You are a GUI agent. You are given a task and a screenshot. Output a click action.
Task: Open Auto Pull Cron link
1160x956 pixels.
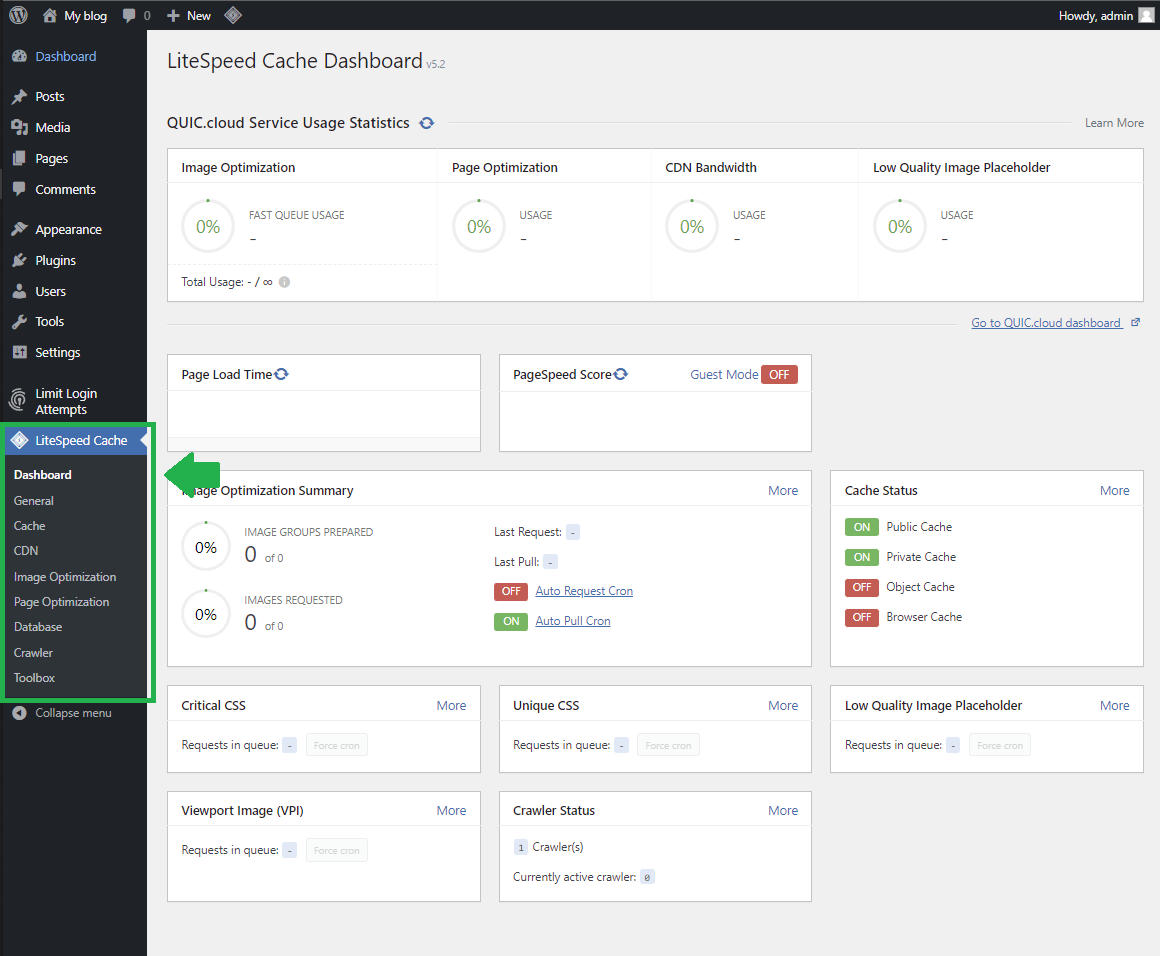click(573, 622)
